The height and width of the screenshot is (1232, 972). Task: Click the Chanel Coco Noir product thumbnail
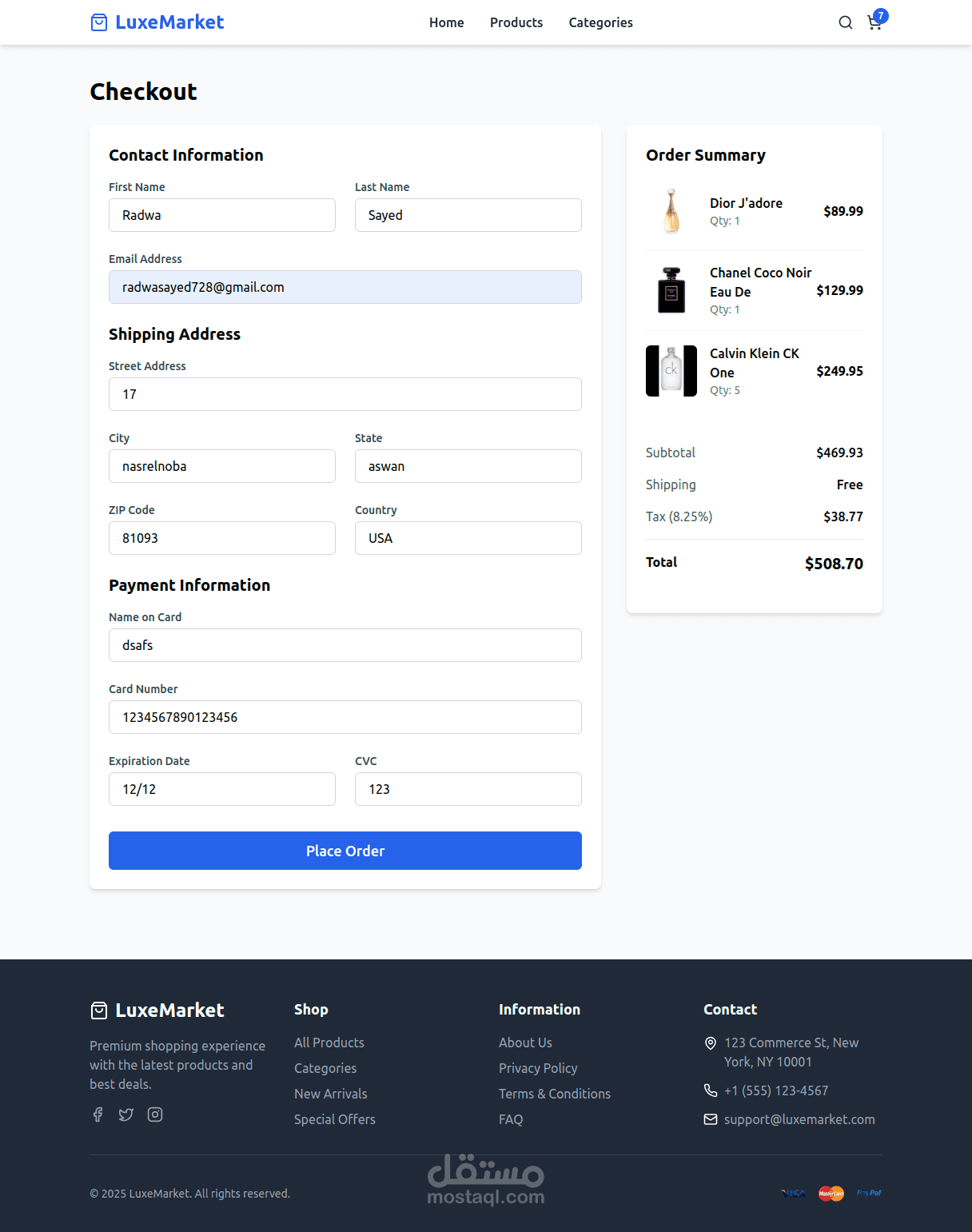point(671,290)
